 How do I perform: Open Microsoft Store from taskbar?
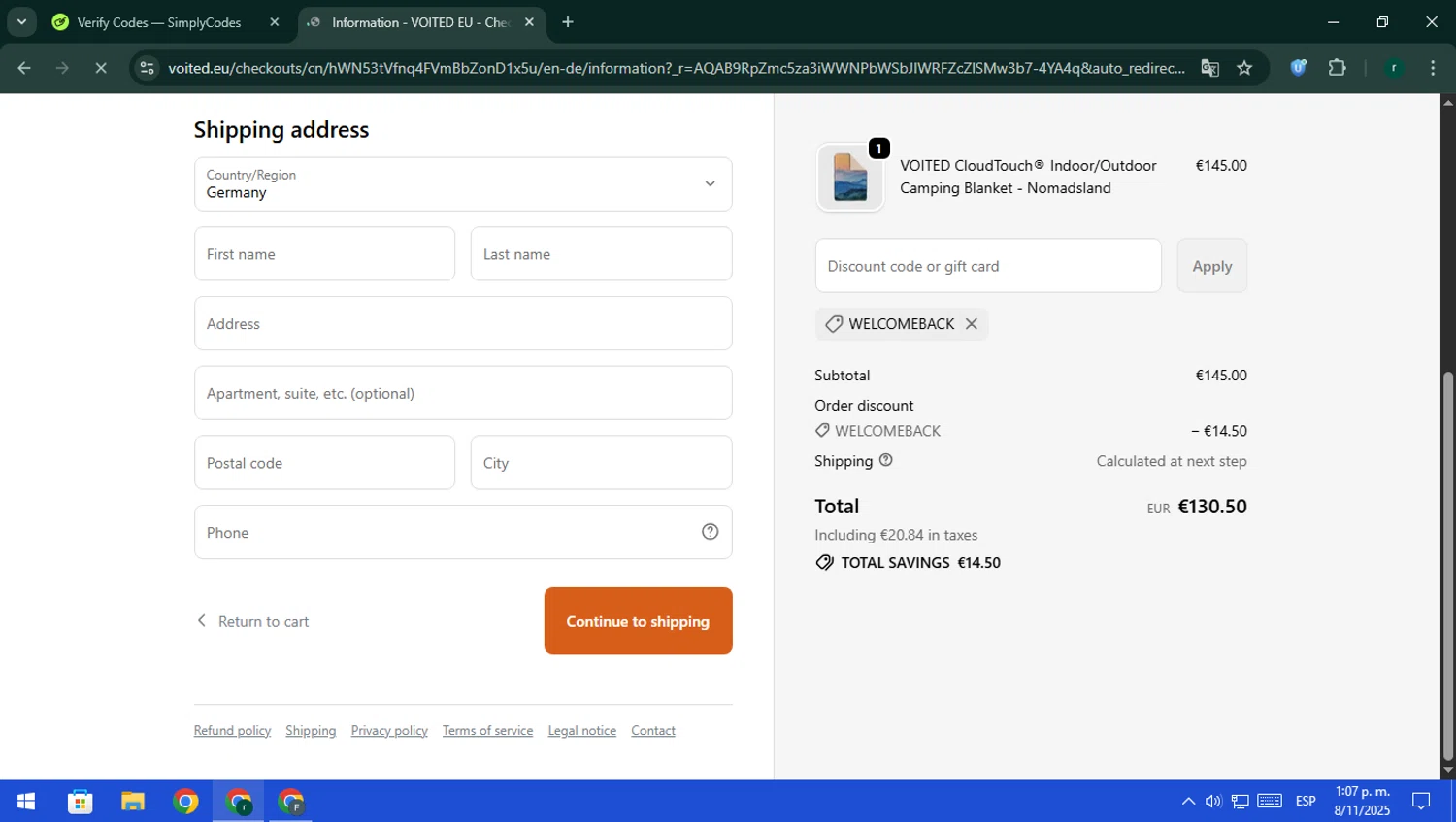pyautogui.click(x=80, y=802)
